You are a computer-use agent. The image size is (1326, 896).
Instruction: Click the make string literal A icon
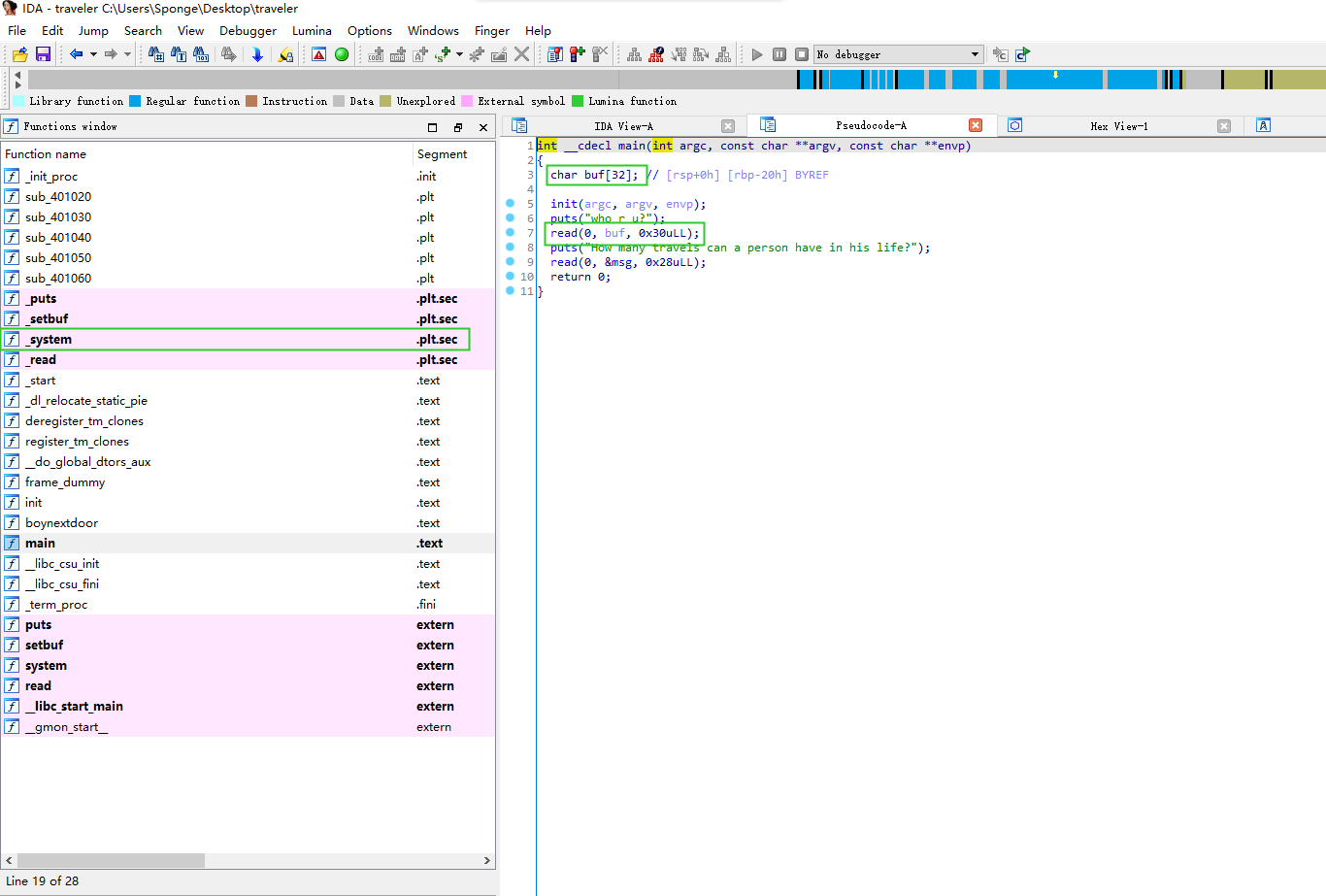click(420, 54)
